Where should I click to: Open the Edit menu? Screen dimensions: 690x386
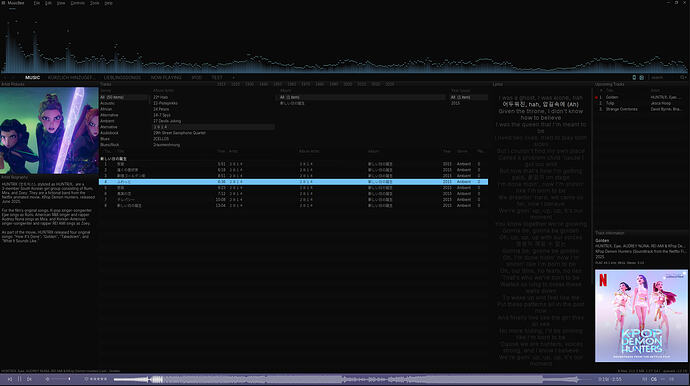[x=48, y=3]
